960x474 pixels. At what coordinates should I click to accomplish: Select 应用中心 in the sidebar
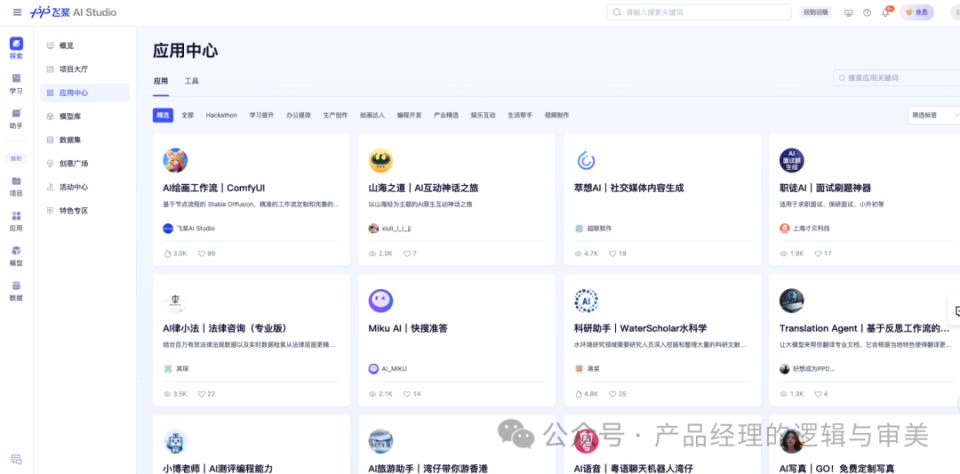[x=84, y=93]
